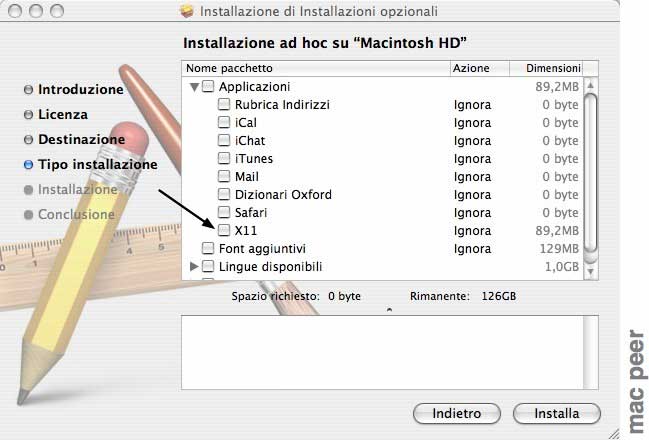Click the Ignora action for Font aggiuntivi
649x440 pixels.
[x=472, y=248]
